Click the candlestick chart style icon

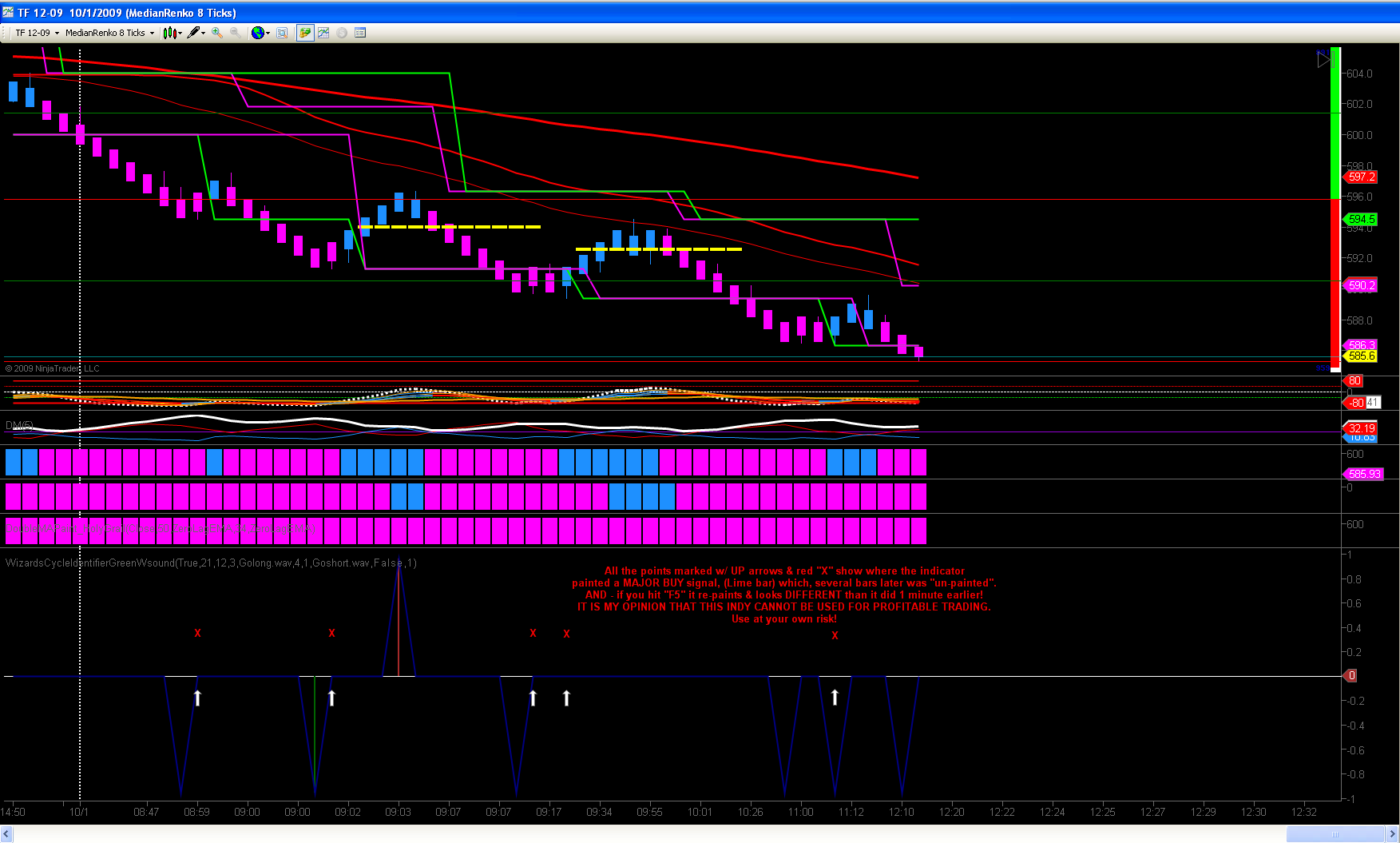point(169,33)
